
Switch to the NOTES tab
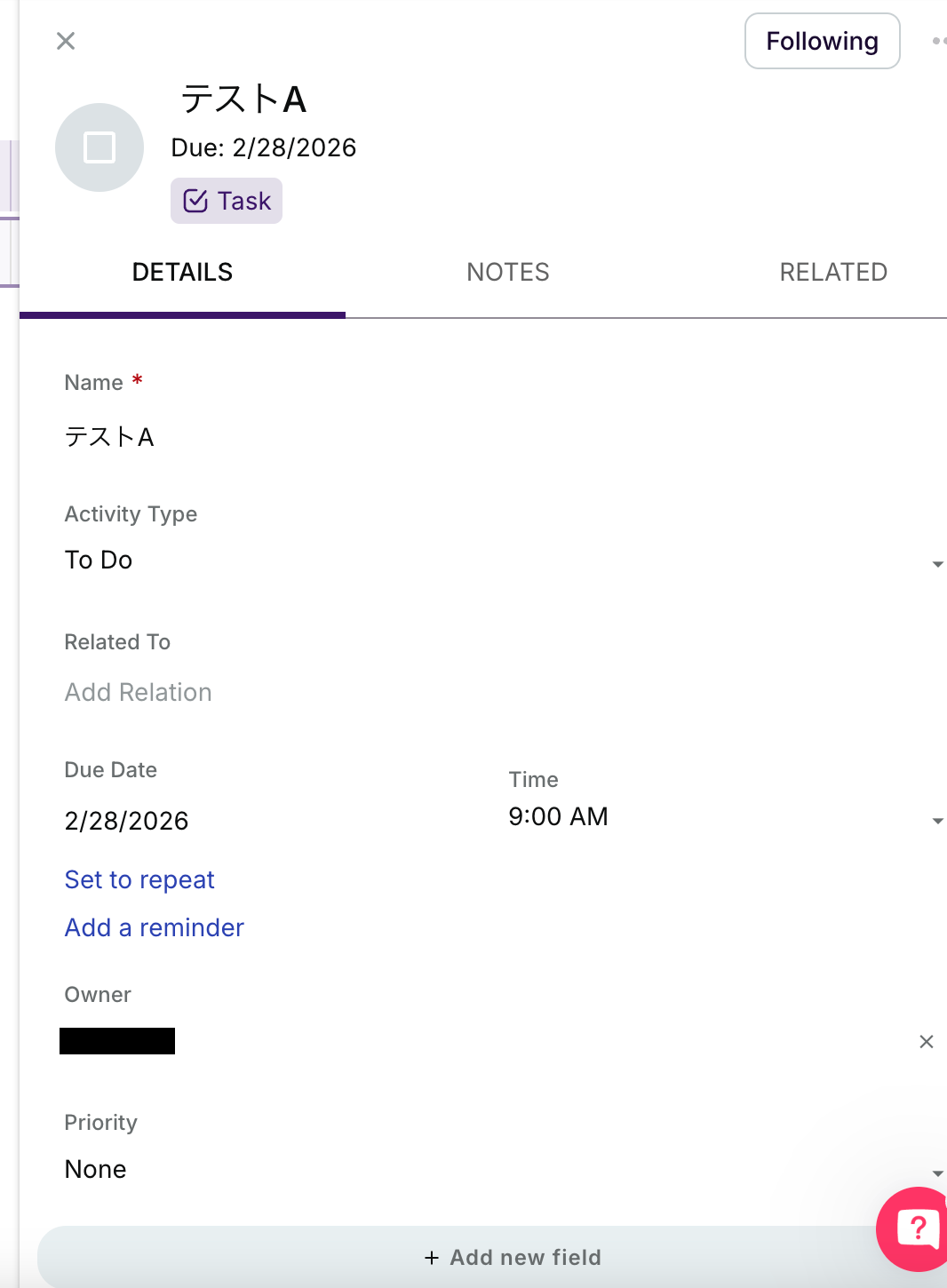pyautogui.click(x=508, y=272)
